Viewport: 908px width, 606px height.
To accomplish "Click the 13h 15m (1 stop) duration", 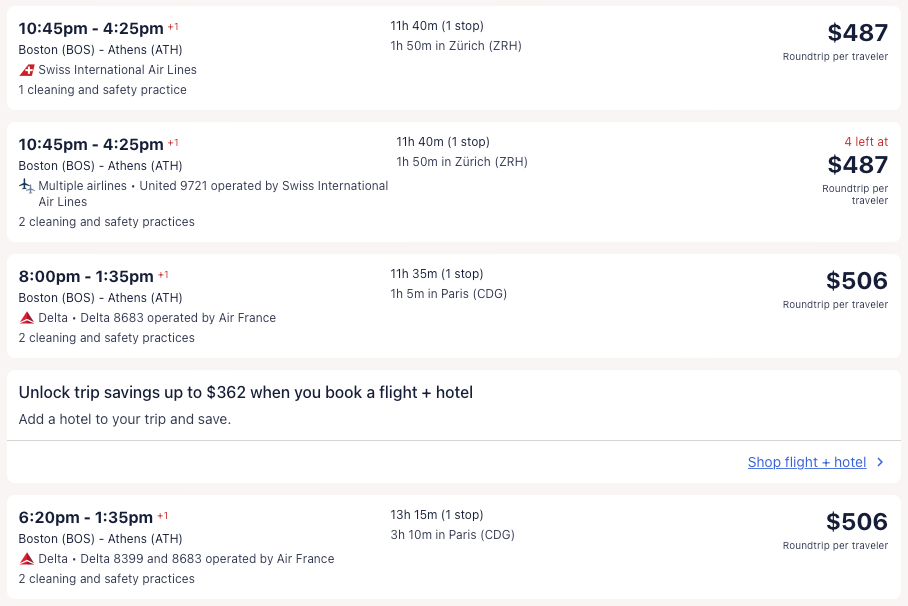I will pyautogui.click(x=436, y=515).
